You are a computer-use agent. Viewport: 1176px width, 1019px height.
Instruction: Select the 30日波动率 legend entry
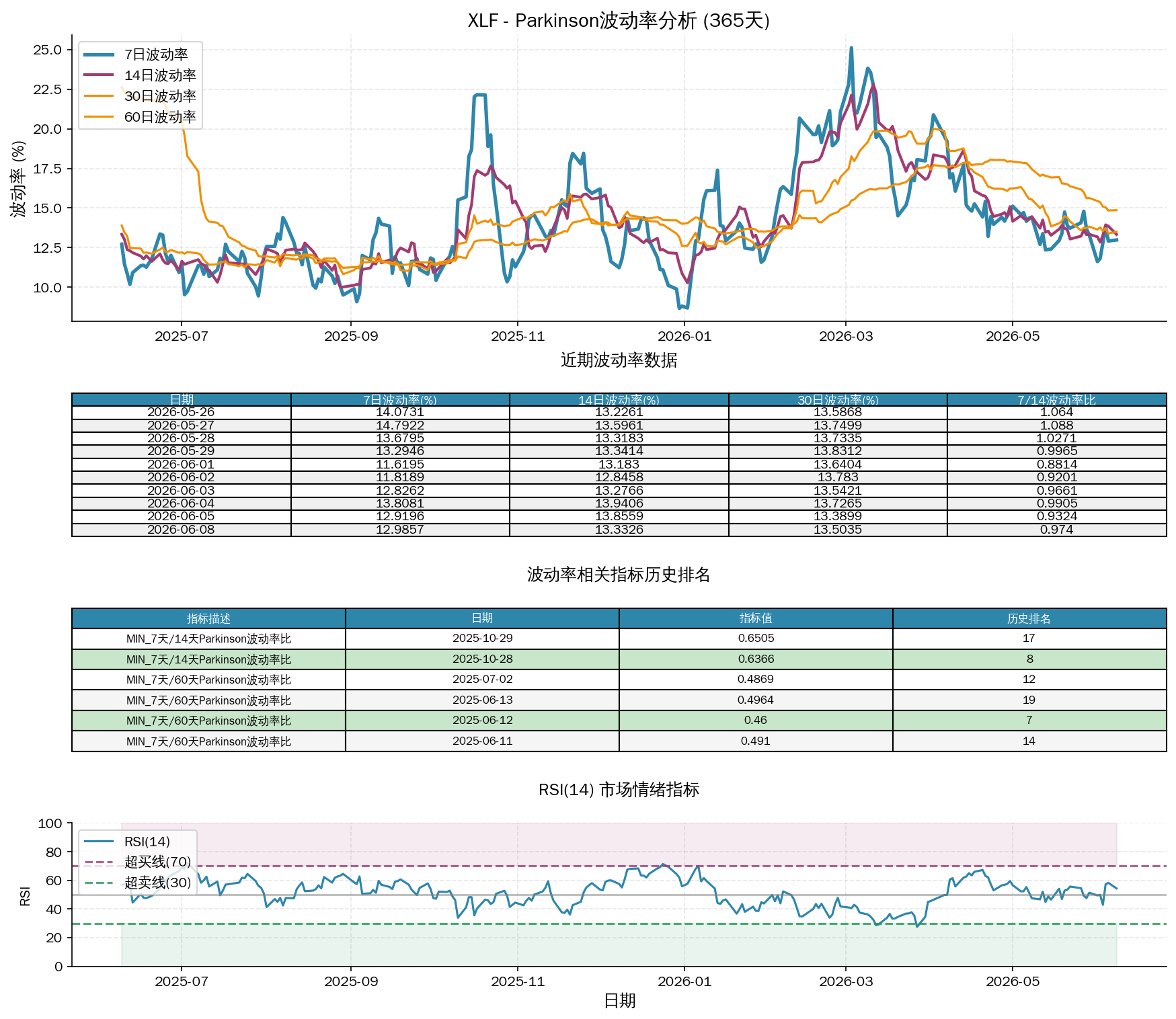tap(141, 96)
